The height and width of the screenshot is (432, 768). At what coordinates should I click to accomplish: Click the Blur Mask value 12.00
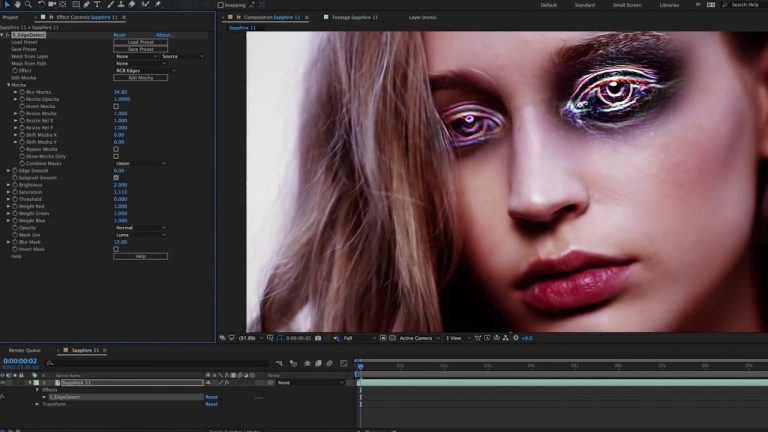point(121,242)
